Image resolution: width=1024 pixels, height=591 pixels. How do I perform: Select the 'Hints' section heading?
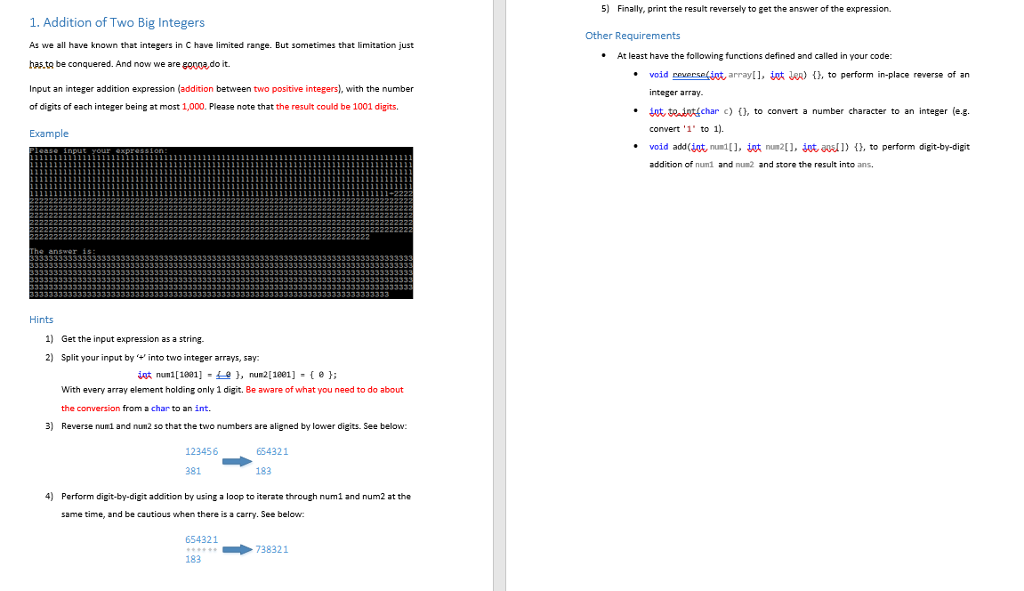40,319
